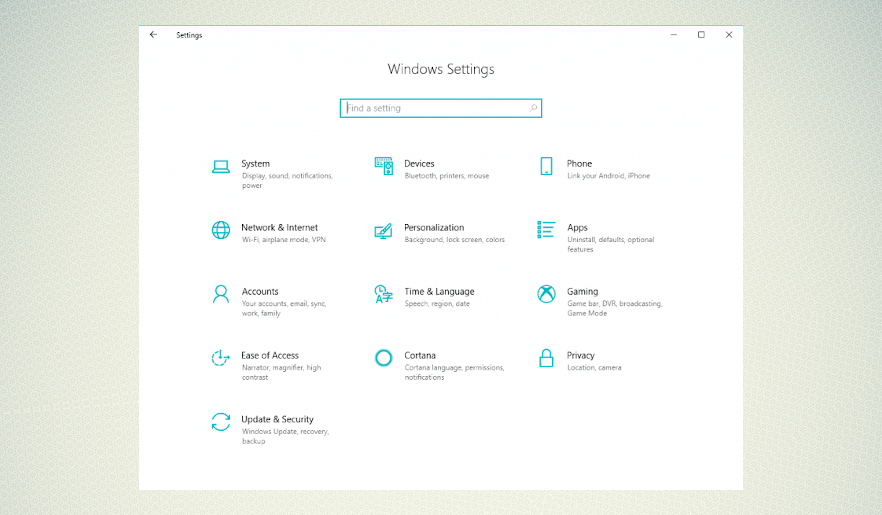This screenshot has width=882, height=515.
Task: Click the Cortana circle icon
Action: click(x=383, y=358)
